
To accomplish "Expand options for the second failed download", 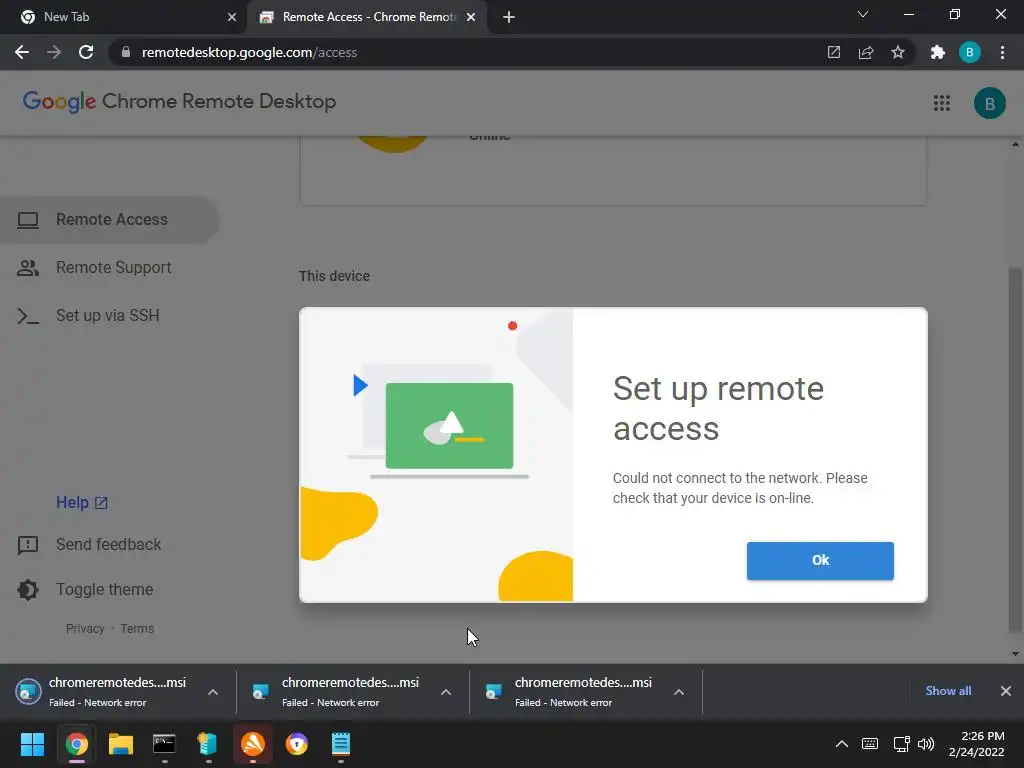I will click(x=446, y=692).
